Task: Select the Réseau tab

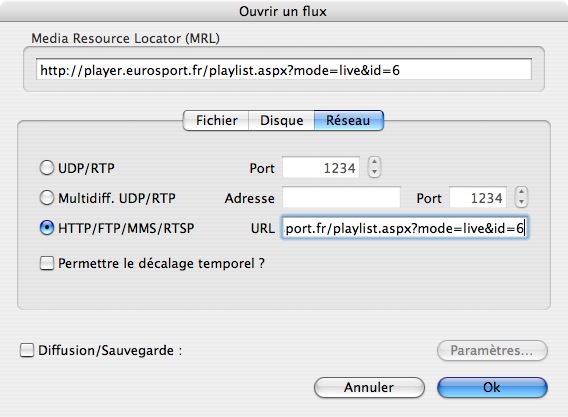Action: tap(348, 120)
